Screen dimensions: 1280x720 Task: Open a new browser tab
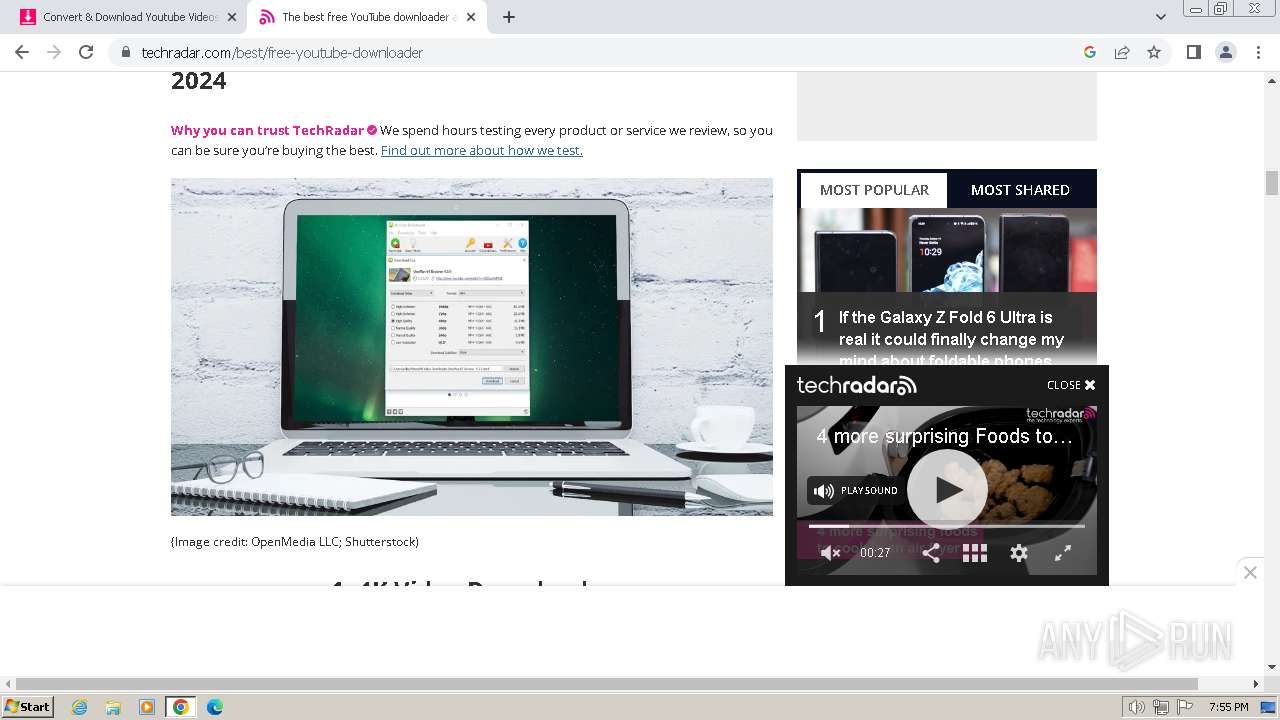point(509,17)
